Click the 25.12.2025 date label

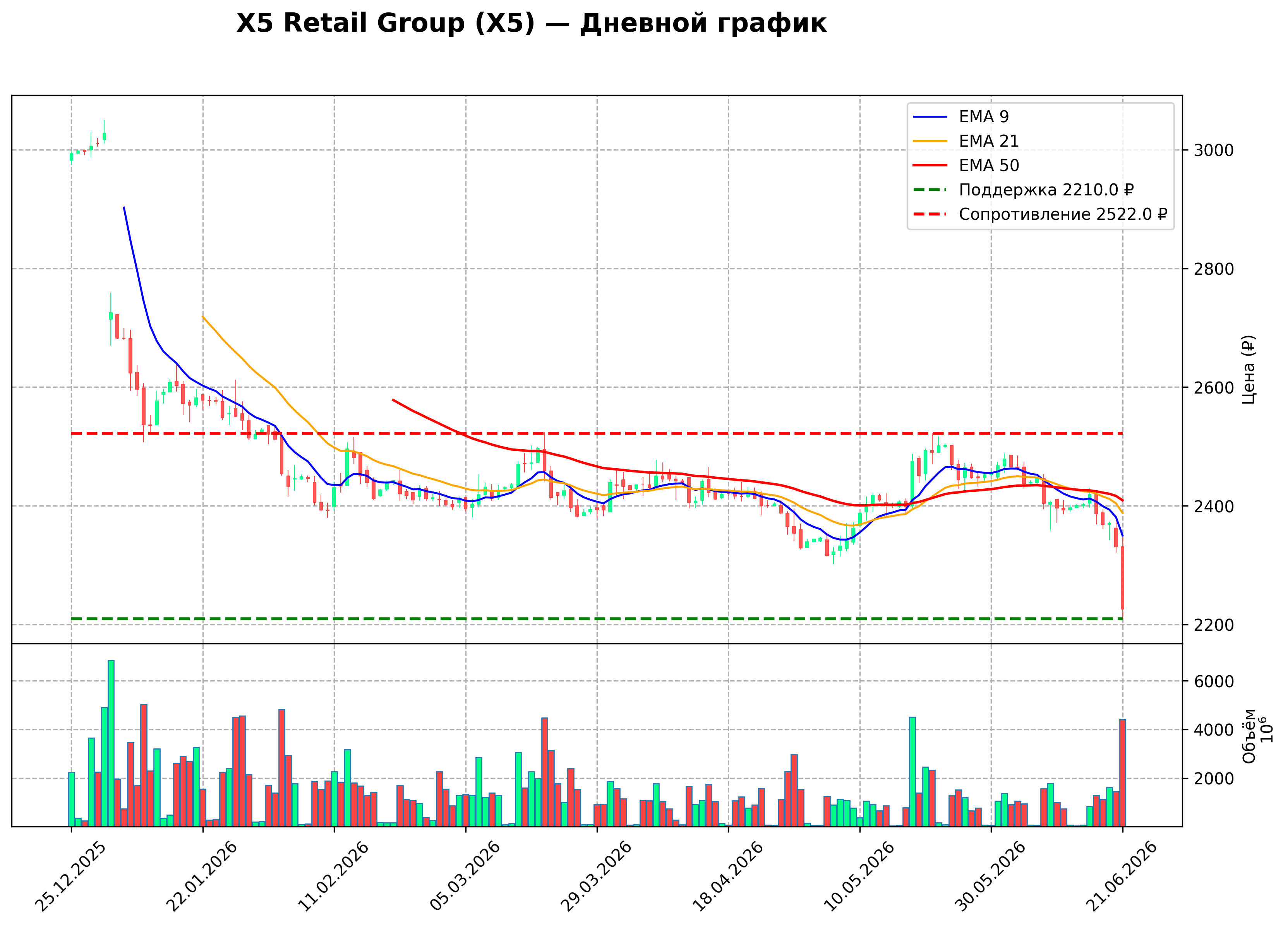[70, 876]
